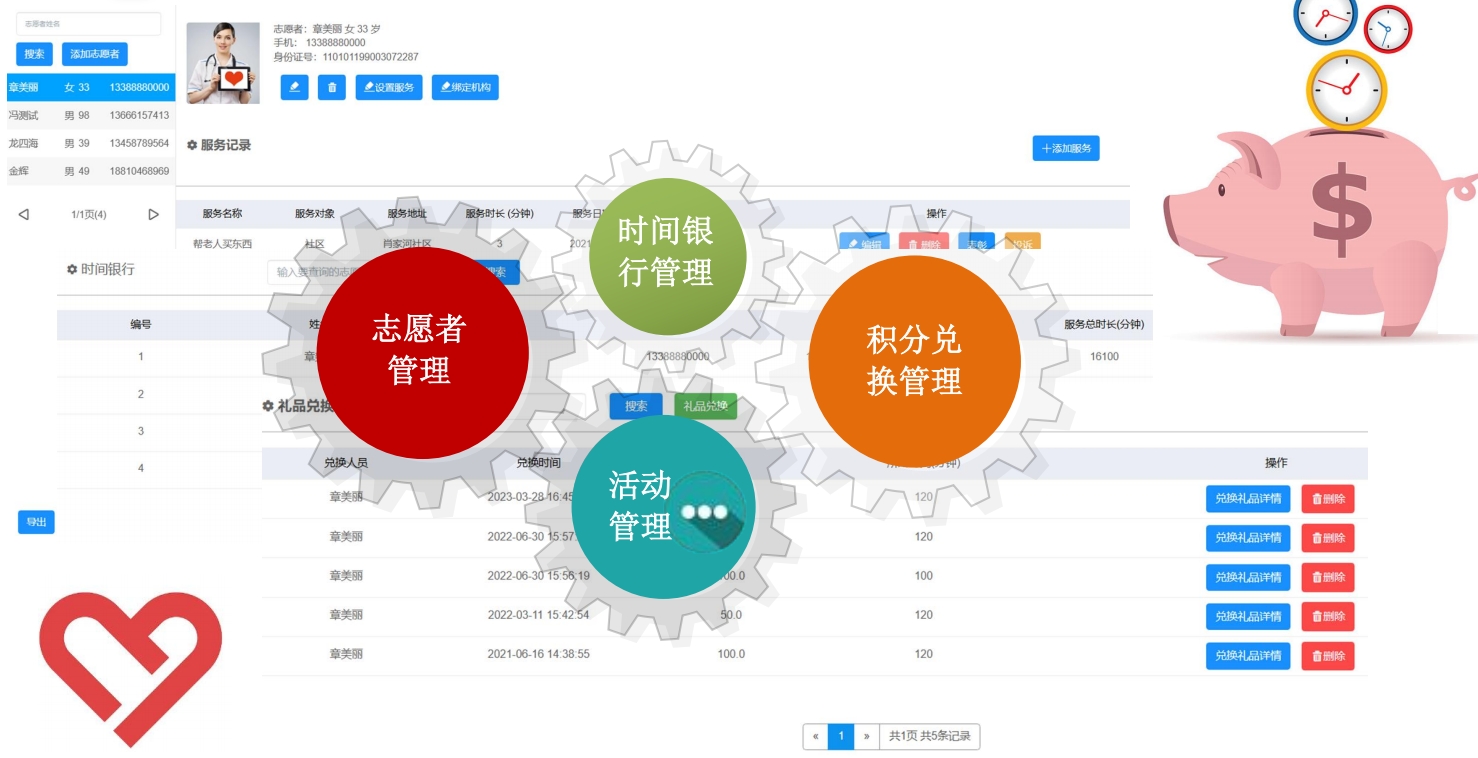
Task: Click 兑换时间 column header
Action: (x=538, y=463)
